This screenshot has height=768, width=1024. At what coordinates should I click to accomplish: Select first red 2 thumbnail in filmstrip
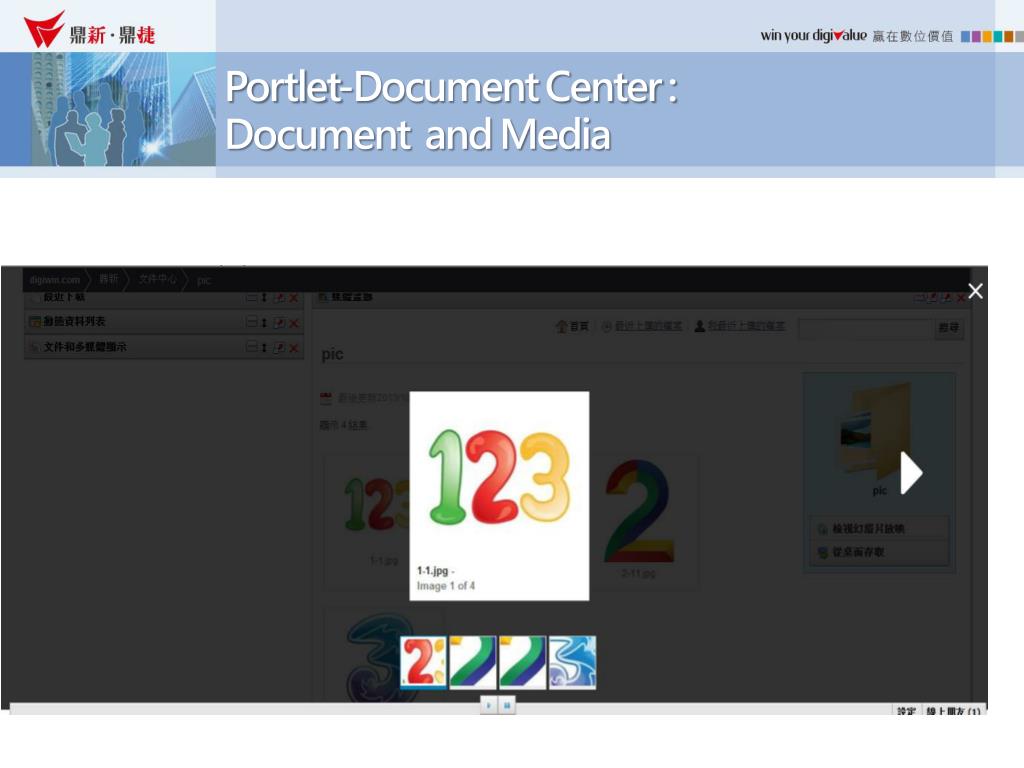click(424, 662)
